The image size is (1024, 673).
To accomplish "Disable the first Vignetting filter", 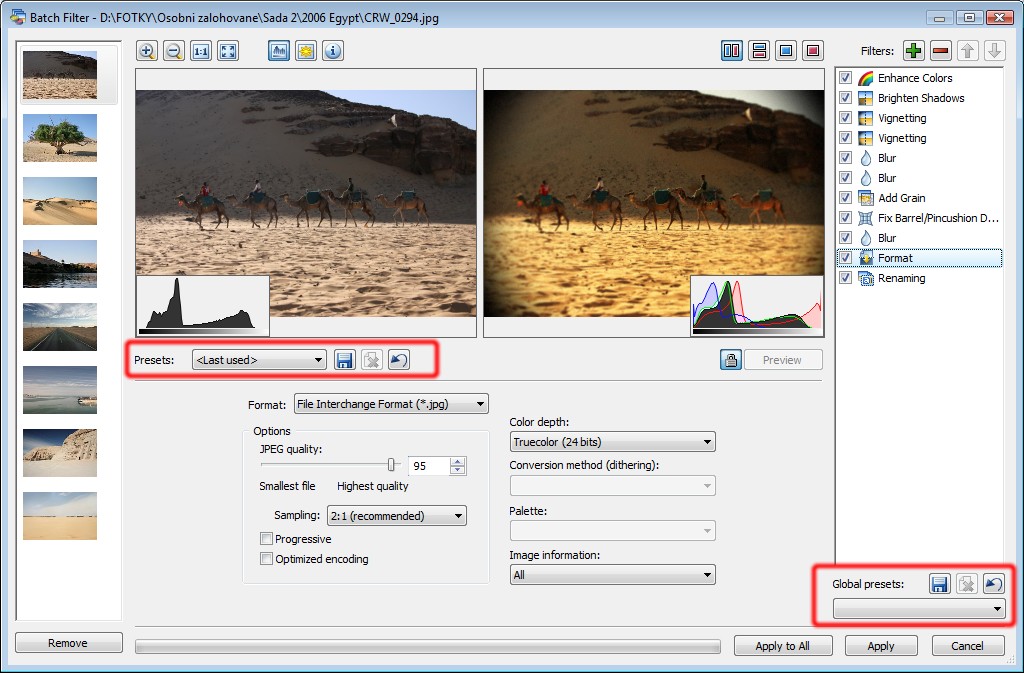I will [845, 118].
